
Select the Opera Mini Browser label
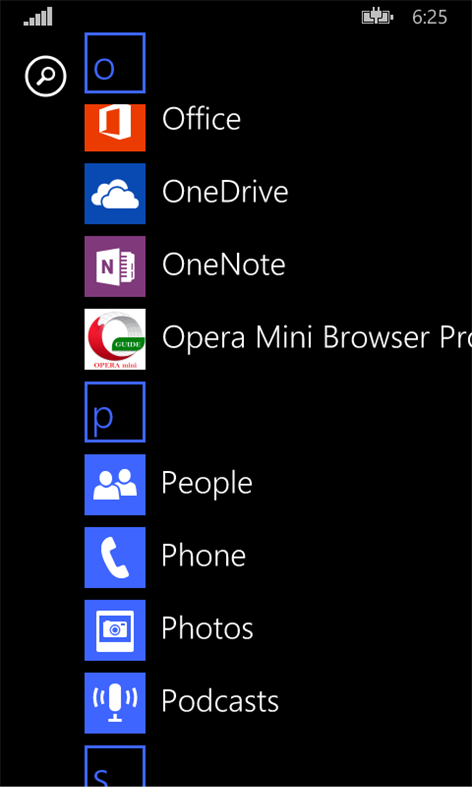tap(317, 338)
